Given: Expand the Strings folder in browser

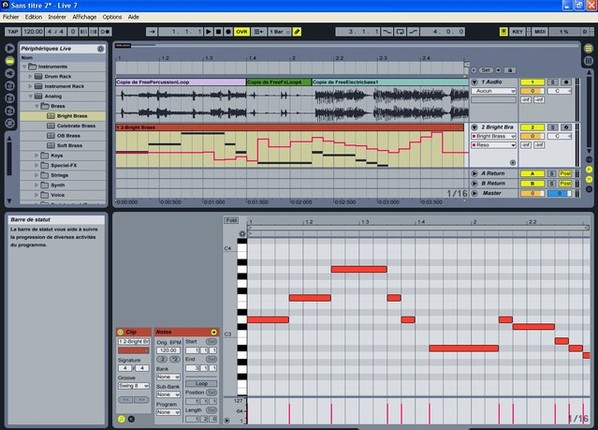Looking at the screenshot, I should click(37, 175).
